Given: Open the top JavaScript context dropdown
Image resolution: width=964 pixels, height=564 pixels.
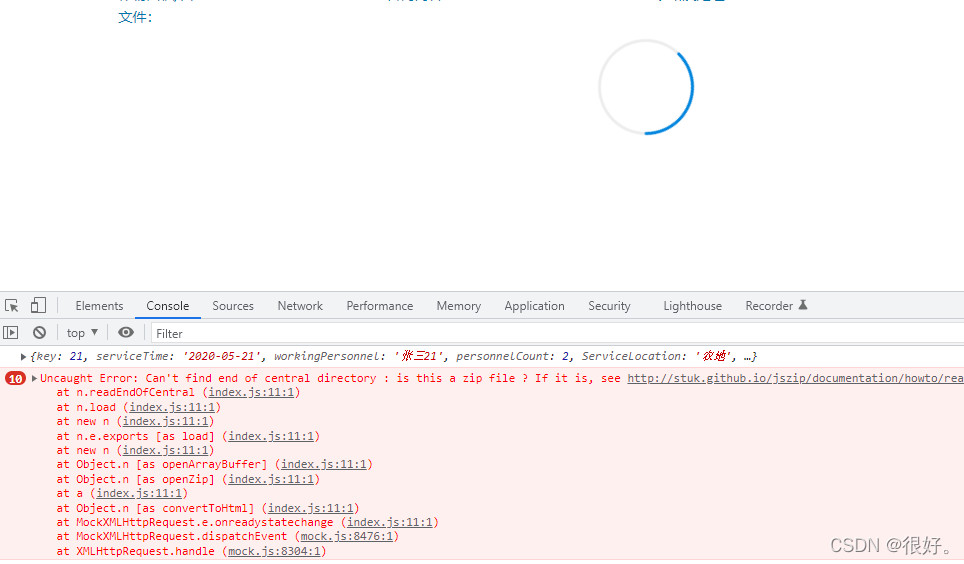Looking at the screenshot, I should (x=82, y=333).
